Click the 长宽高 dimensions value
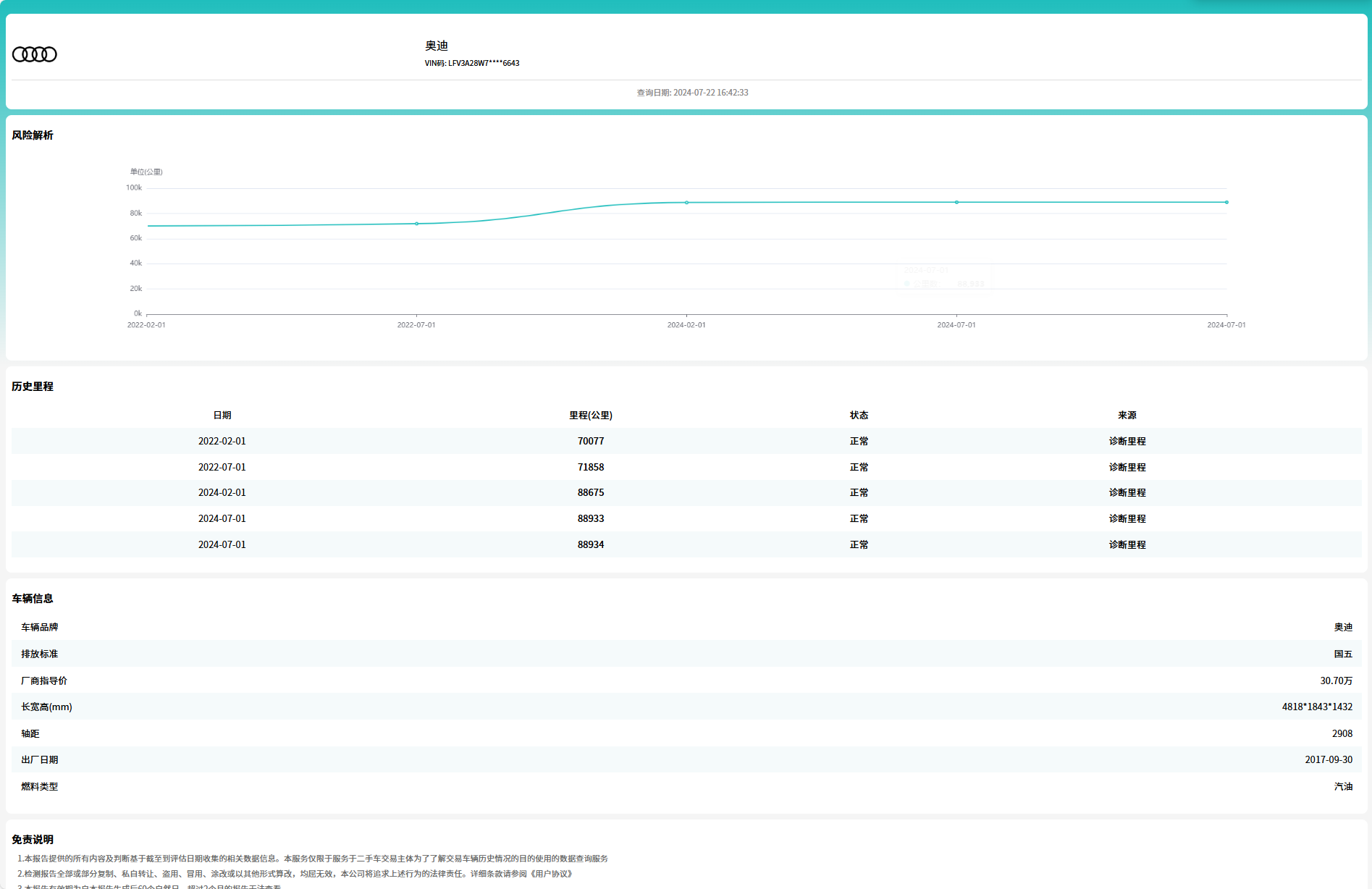Viewport: 1372px width, 889px height. click(x=1316, y=707)
